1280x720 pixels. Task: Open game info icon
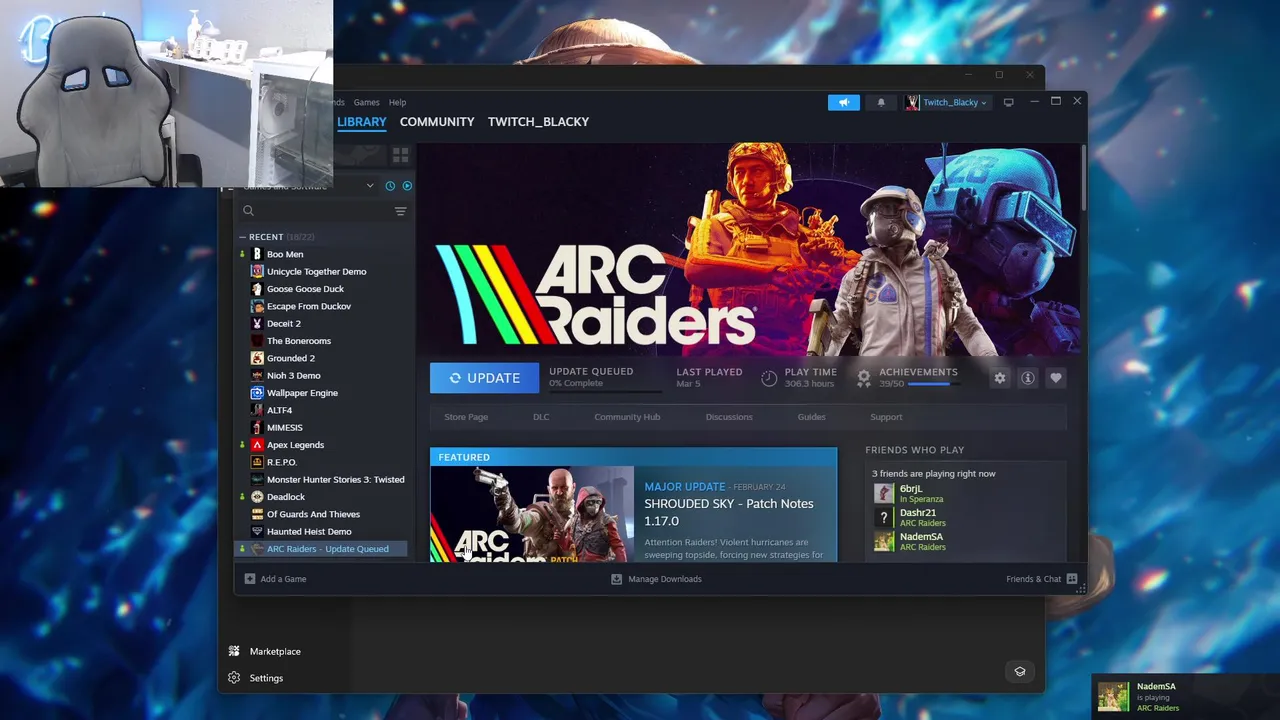1027,378
